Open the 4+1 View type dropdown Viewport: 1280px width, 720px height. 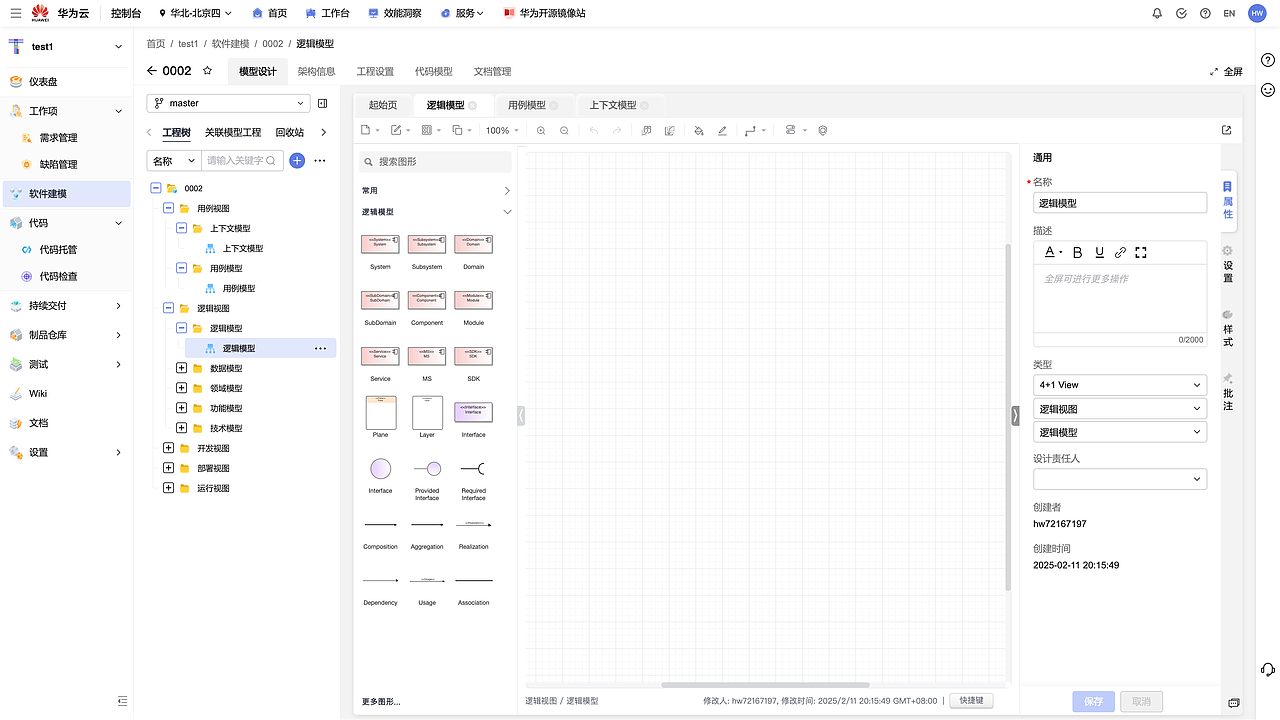tap(1120, 385)
